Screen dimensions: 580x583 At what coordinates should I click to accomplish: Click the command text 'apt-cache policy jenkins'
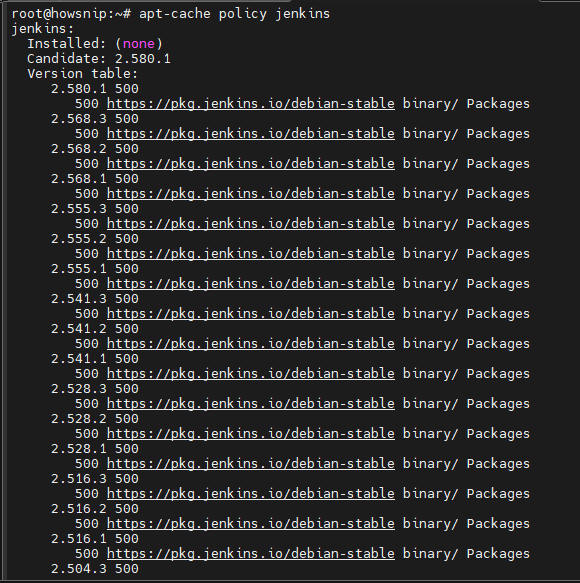click(234, 14)
